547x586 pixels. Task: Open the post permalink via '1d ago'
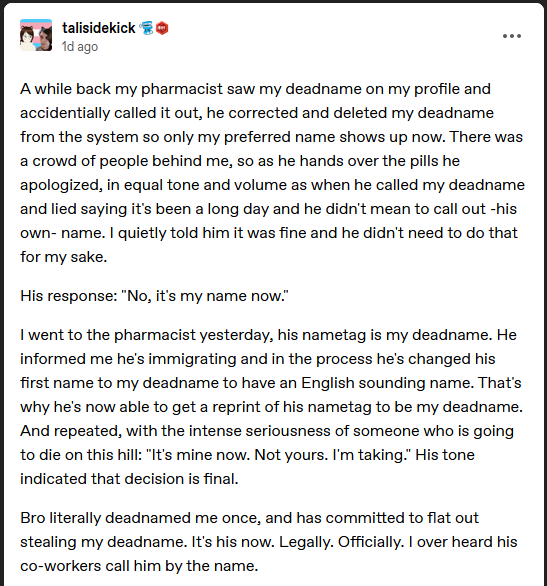point(80,47)
